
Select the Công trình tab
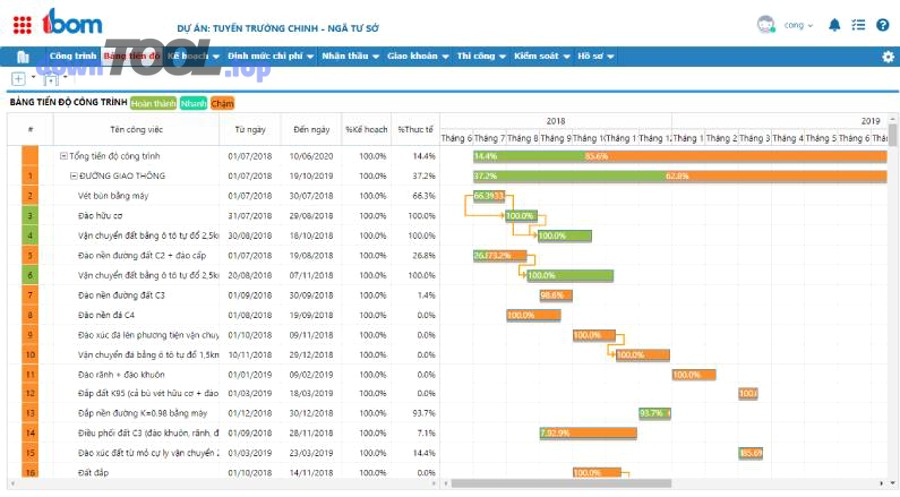click(72, 57)
